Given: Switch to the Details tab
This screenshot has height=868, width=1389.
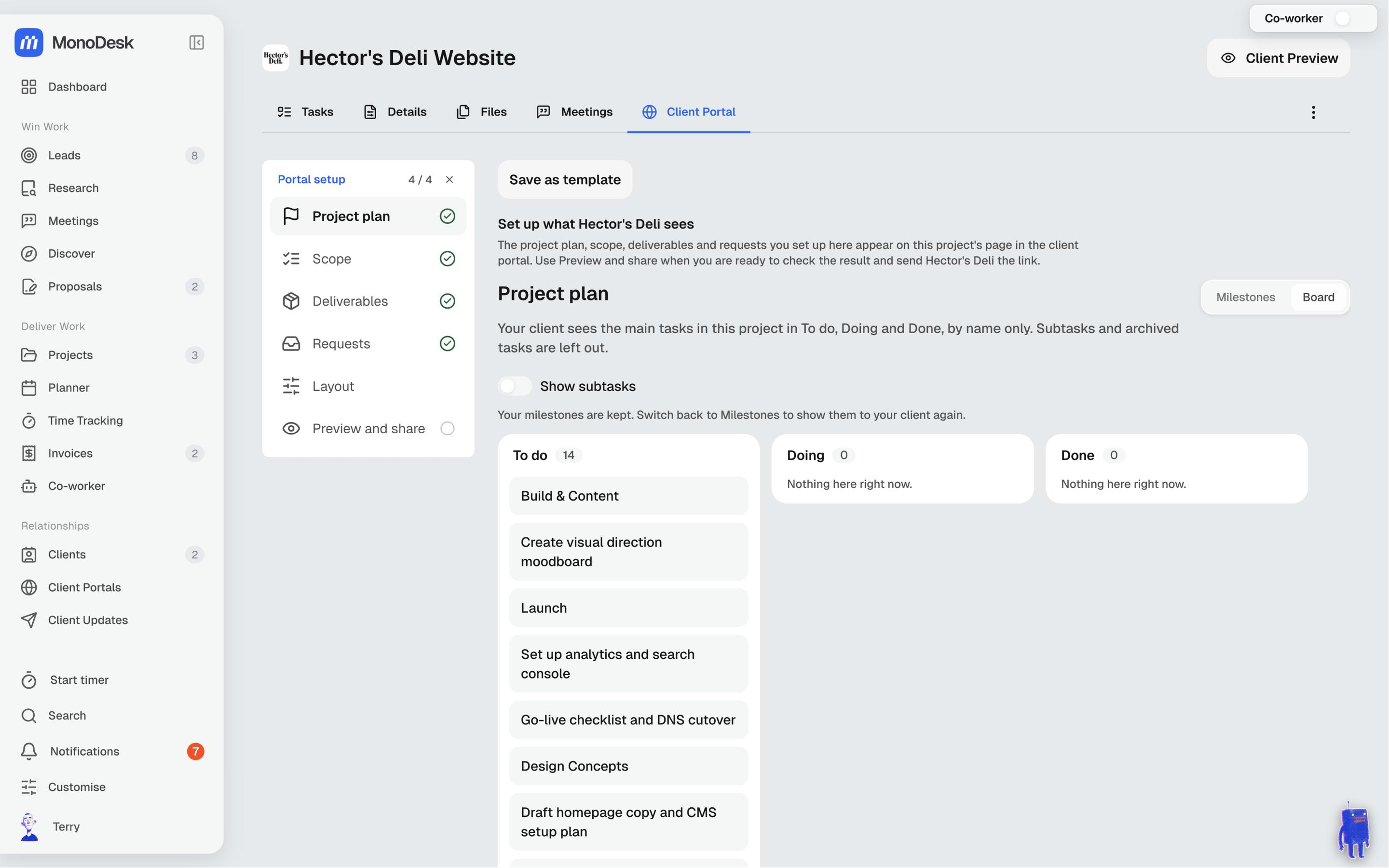Looking at the screenshot, I should (x=395, y=112).
